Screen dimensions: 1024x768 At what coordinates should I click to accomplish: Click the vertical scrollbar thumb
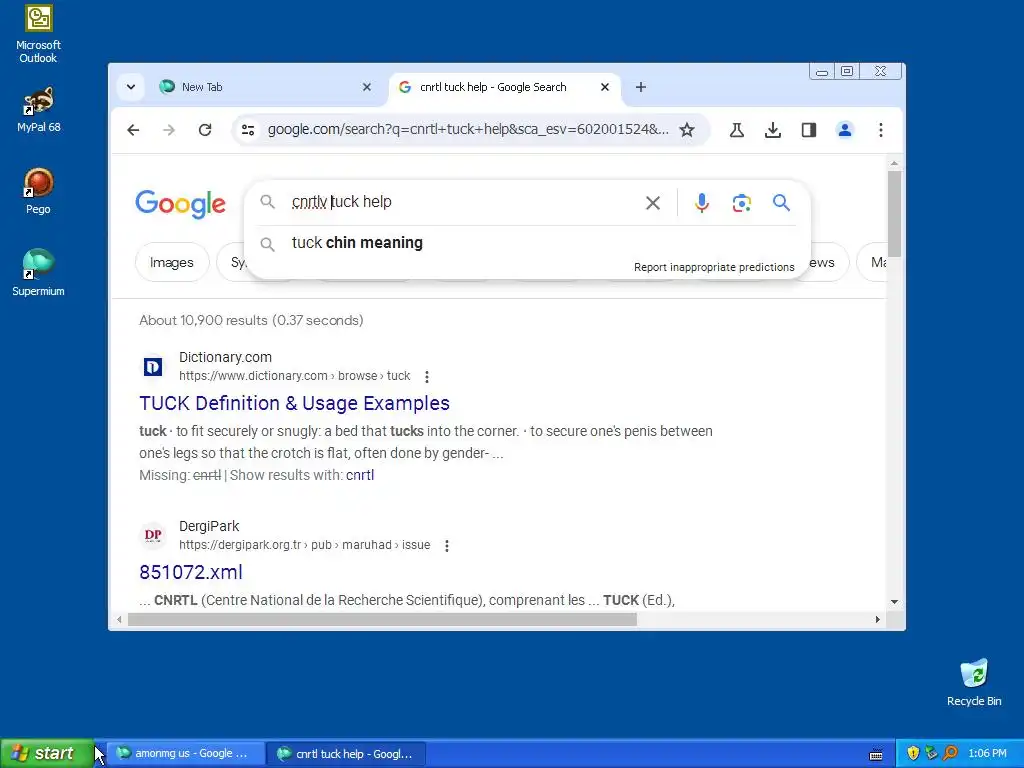894,214
